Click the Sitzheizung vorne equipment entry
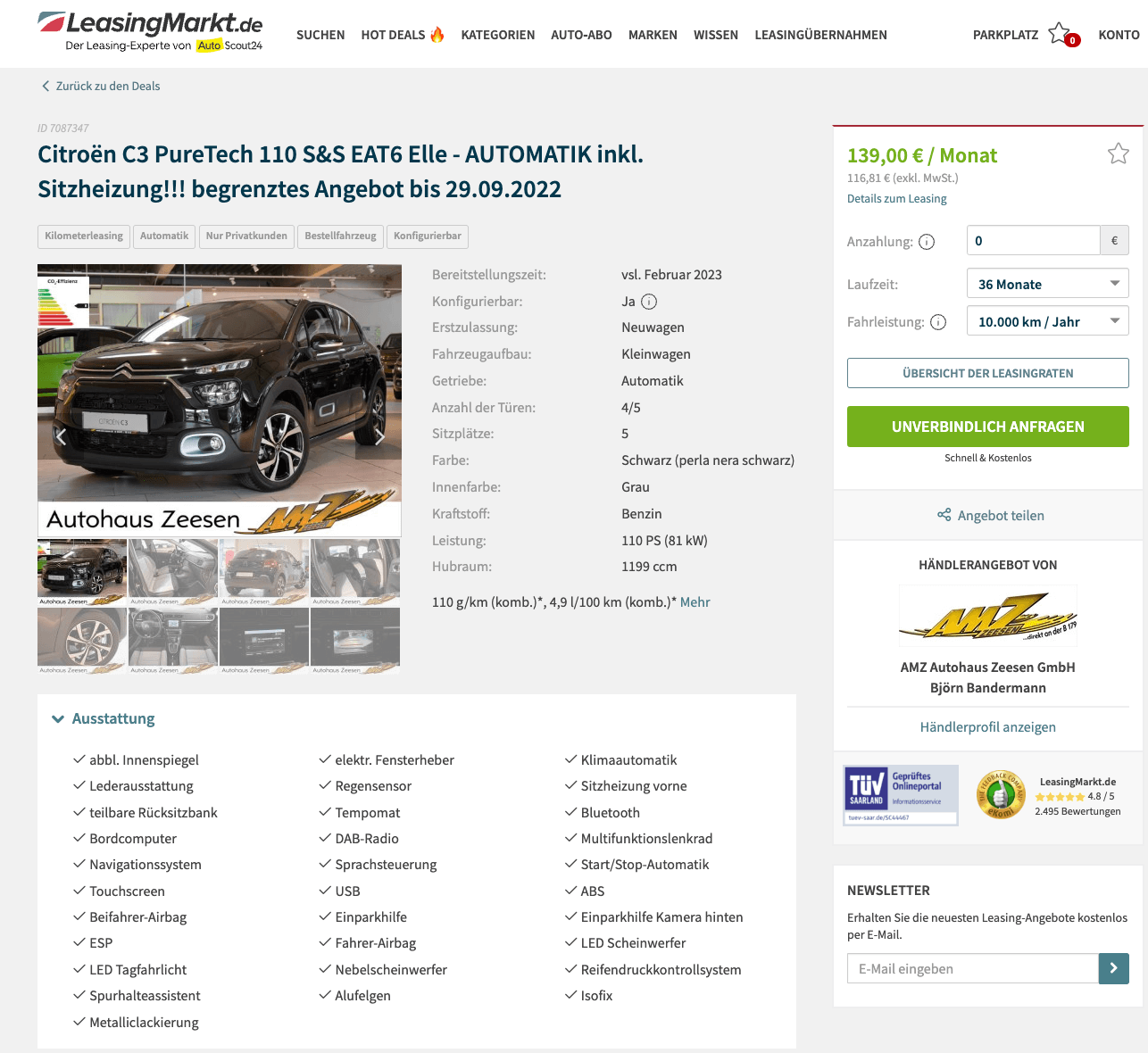Viewport: 1148px width, 1053px height. 634,786
